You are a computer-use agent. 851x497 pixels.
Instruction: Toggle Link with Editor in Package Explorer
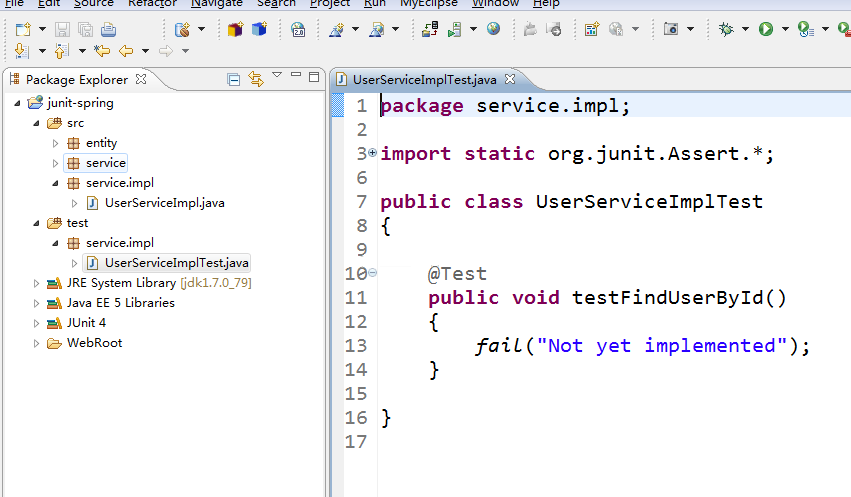pos(256,79)
